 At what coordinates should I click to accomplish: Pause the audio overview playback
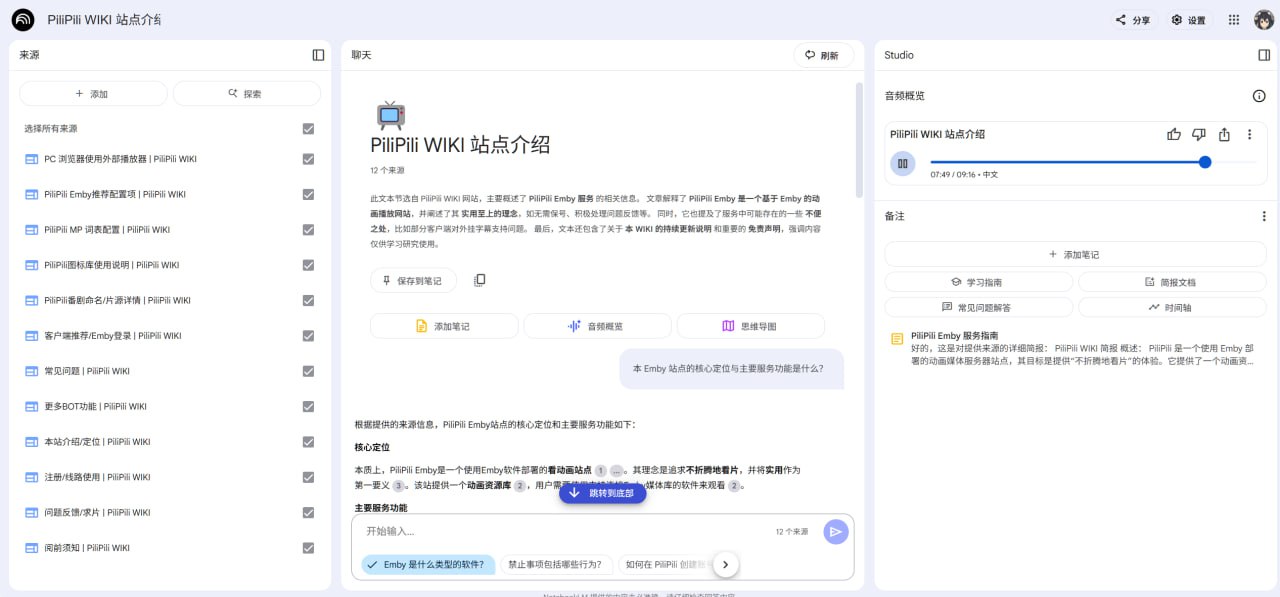903,163
